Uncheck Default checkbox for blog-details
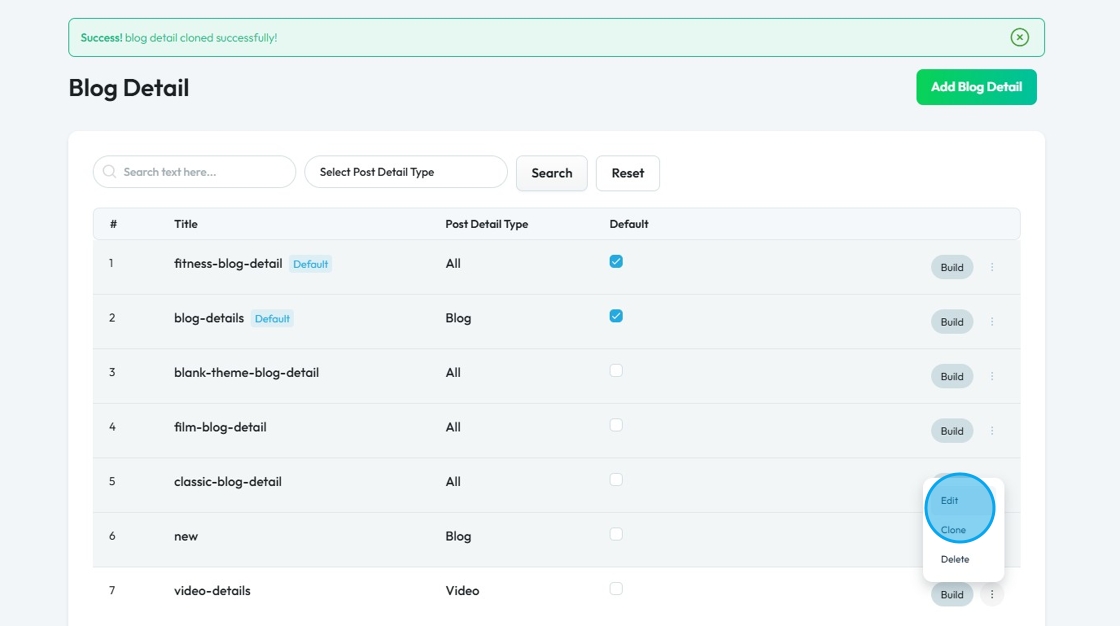 [616, 316]
